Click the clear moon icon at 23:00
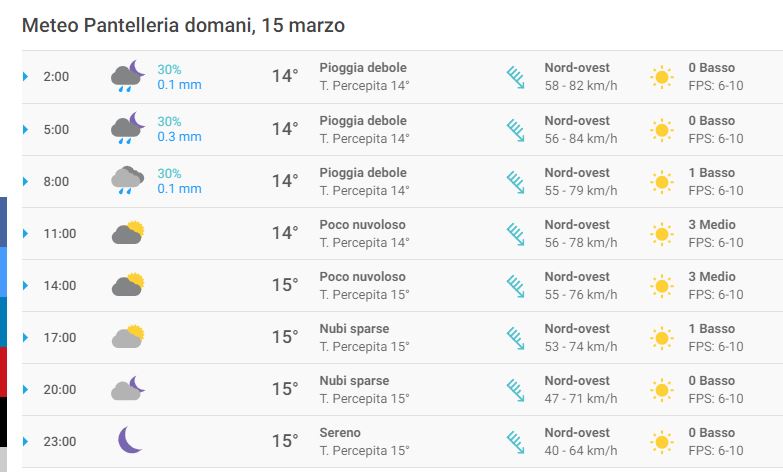This screenshot has width=783, height=472. [130, 440]
